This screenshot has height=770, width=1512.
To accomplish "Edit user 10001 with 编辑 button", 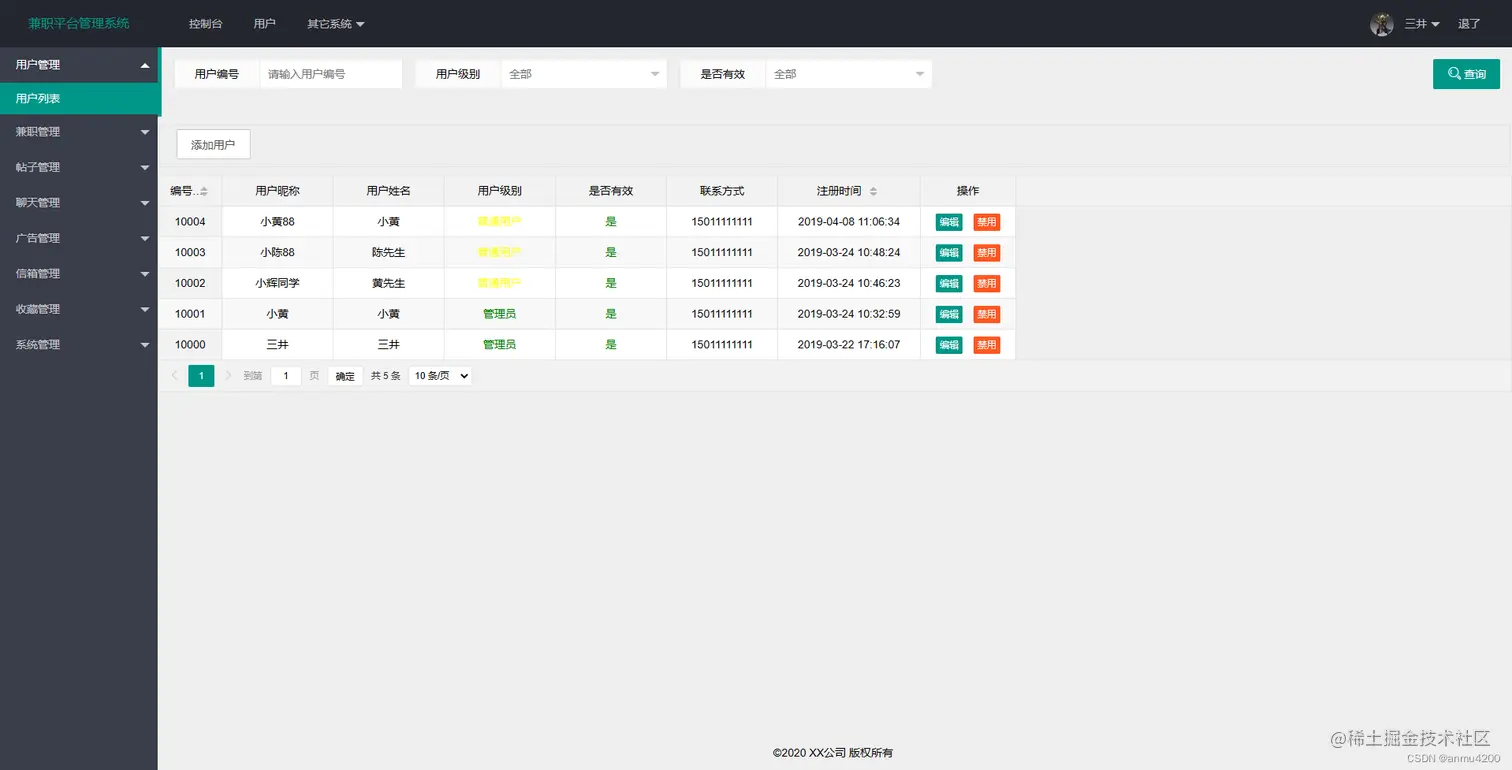I will 949,314.
